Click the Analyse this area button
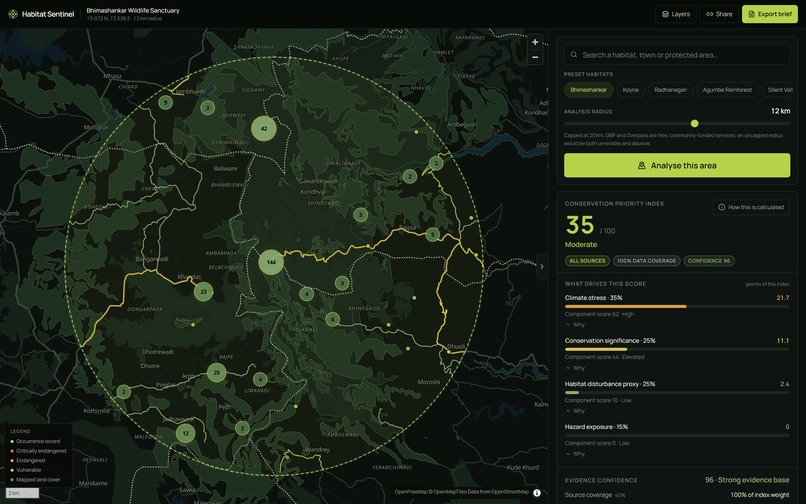Viewport: 806px width, 504px height. [x=677, y=165]
